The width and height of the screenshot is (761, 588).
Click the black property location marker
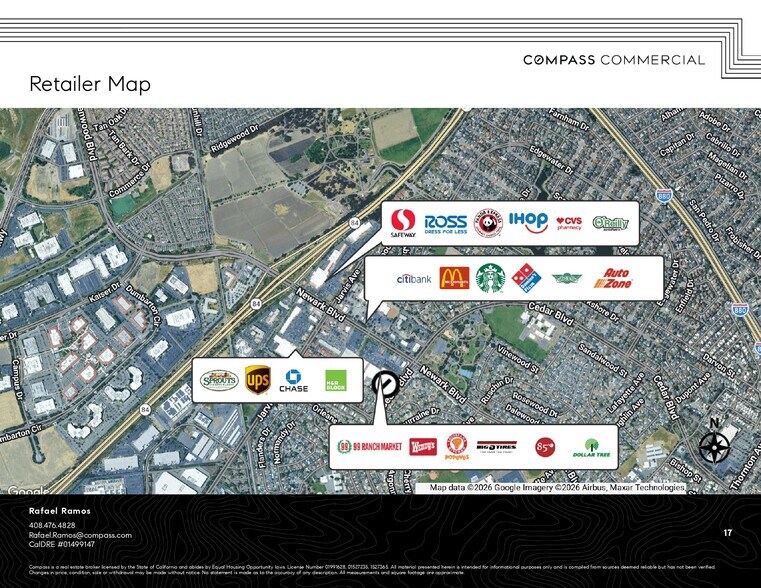(x=383, y=385)
